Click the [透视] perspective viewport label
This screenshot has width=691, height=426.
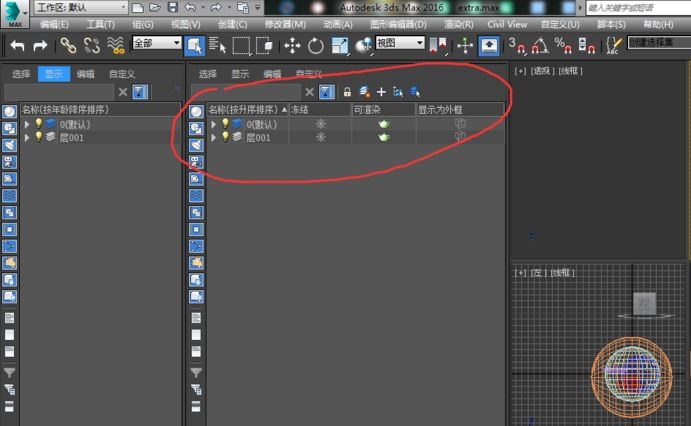click(x=542, y=71)
